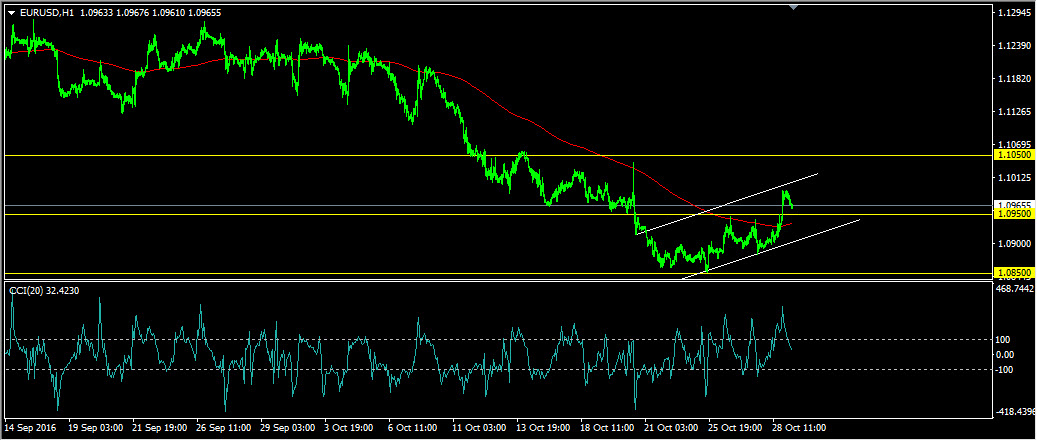
Task: Click the triangle arrow beside EURUSD,H1 title
Action: pyautogui.click(x=11, y=12)
